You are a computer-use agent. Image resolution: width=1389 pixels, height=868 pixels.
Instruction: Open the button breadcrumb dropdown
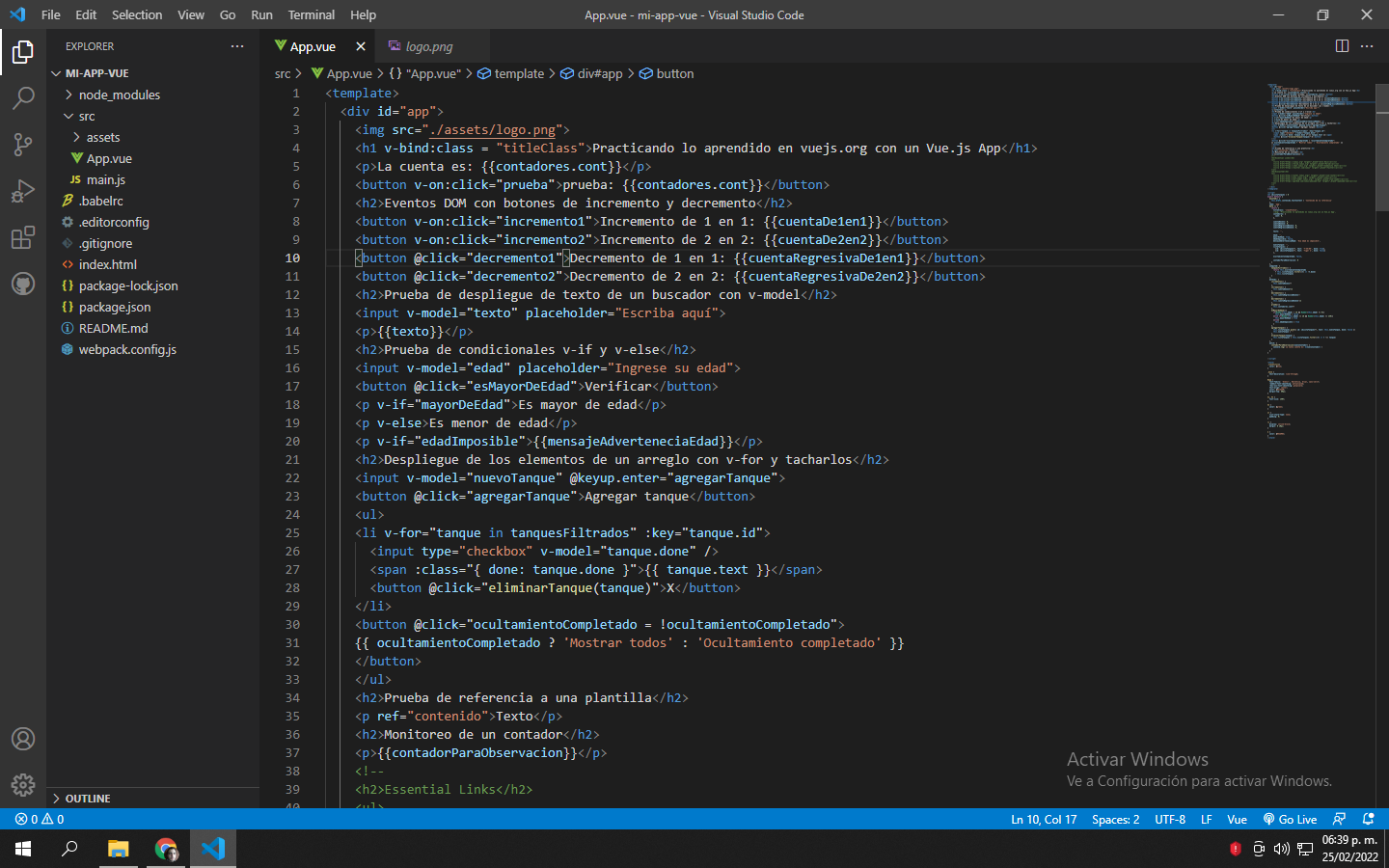[667, 73]
